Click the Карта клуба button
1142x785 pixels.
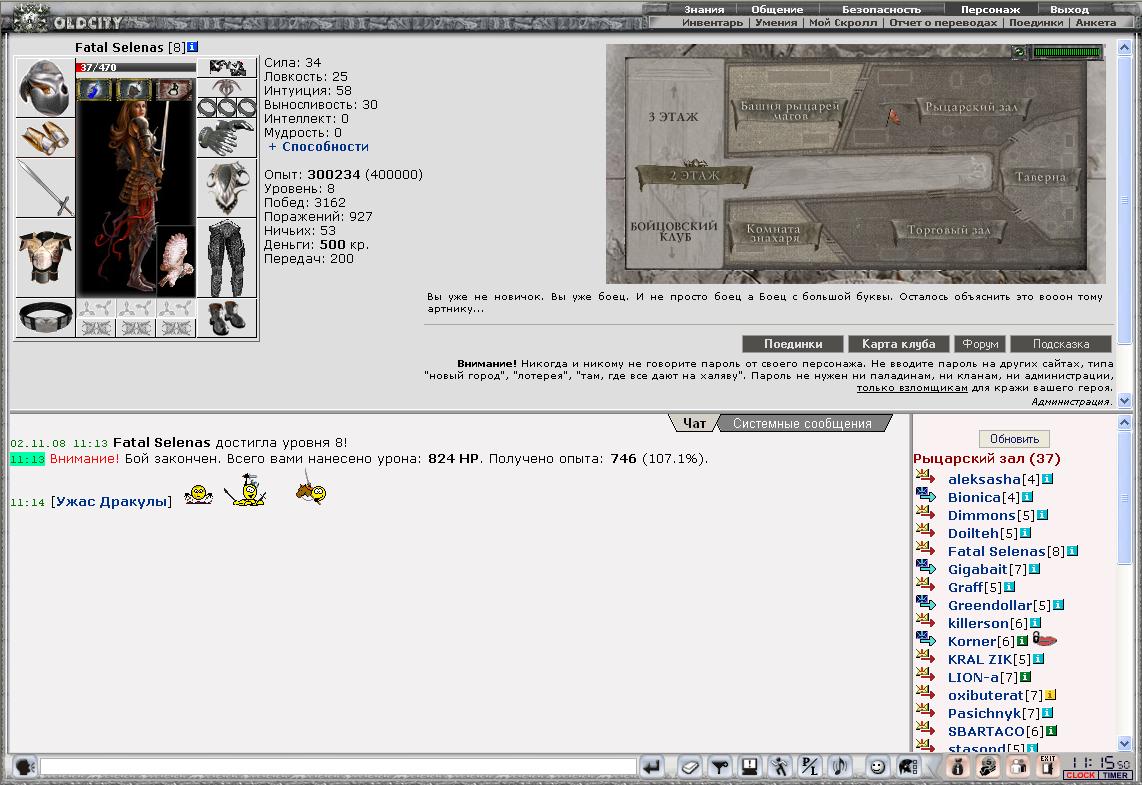pos(898,344)
